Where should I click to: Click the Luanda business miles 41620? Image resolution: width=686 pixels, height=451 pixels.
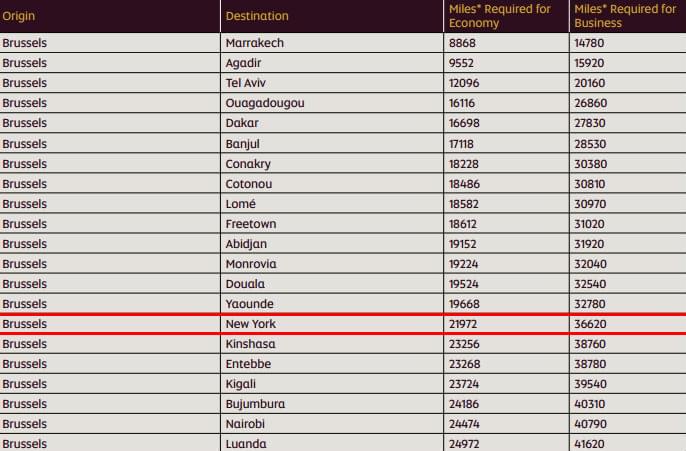pyautogui.click(x=590, y=444)
